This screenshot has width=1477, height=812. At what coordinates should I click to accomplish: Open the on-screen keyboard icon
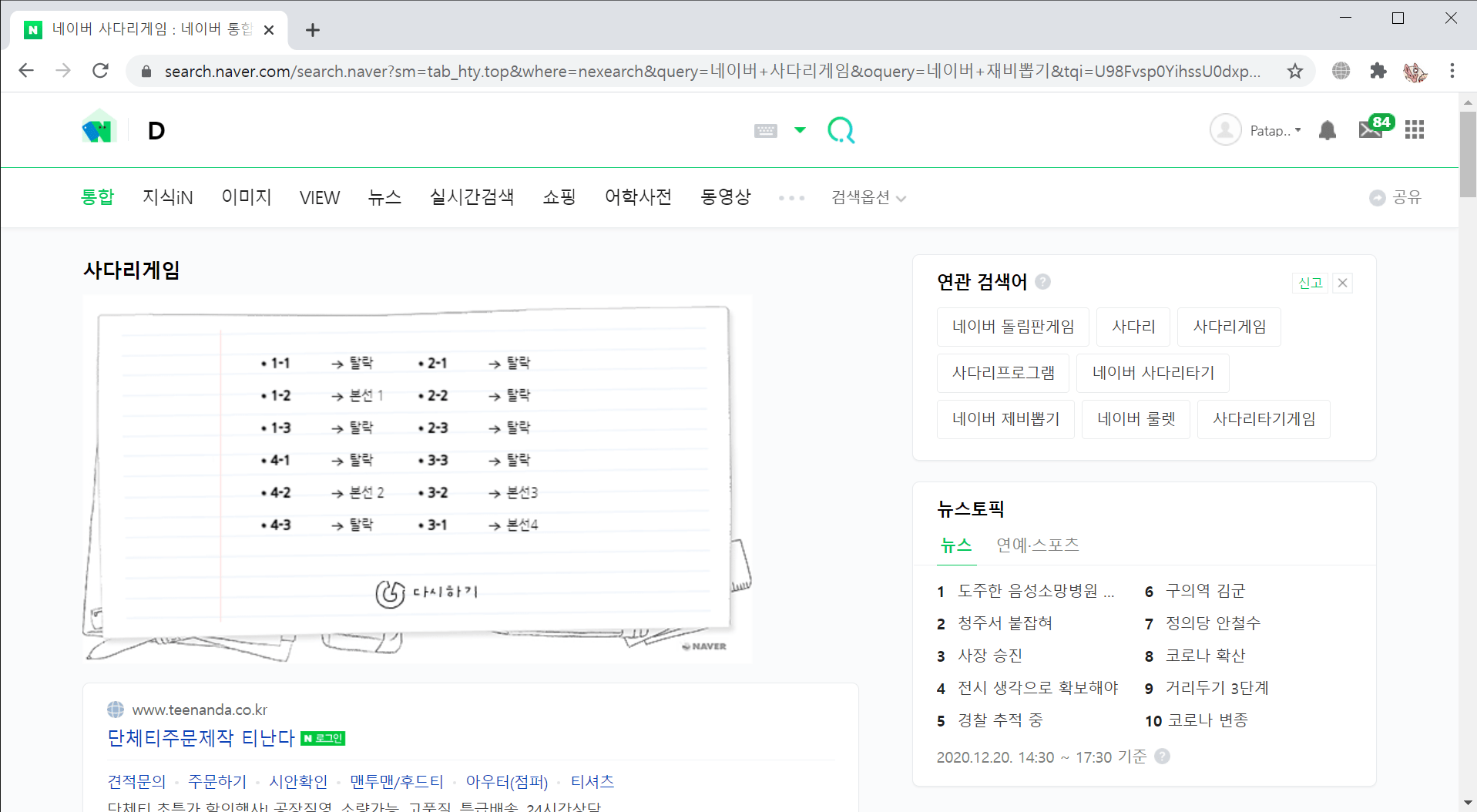click(765, 131)
